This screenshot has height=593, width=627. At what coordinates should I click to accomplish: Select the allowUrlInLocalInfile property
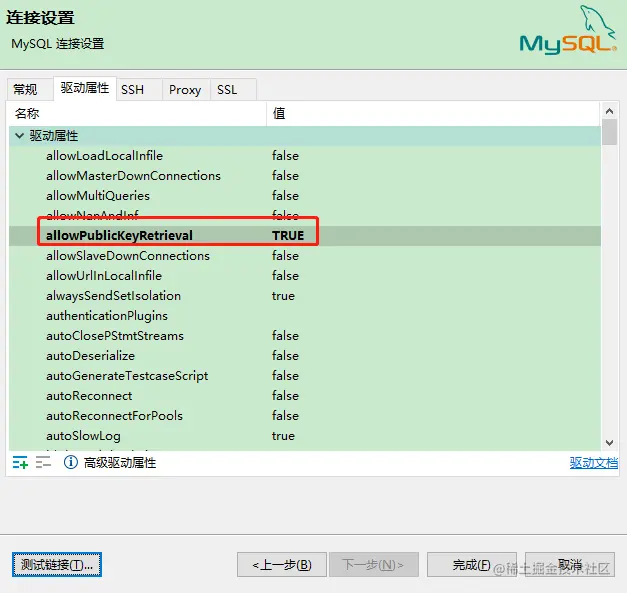104,276
